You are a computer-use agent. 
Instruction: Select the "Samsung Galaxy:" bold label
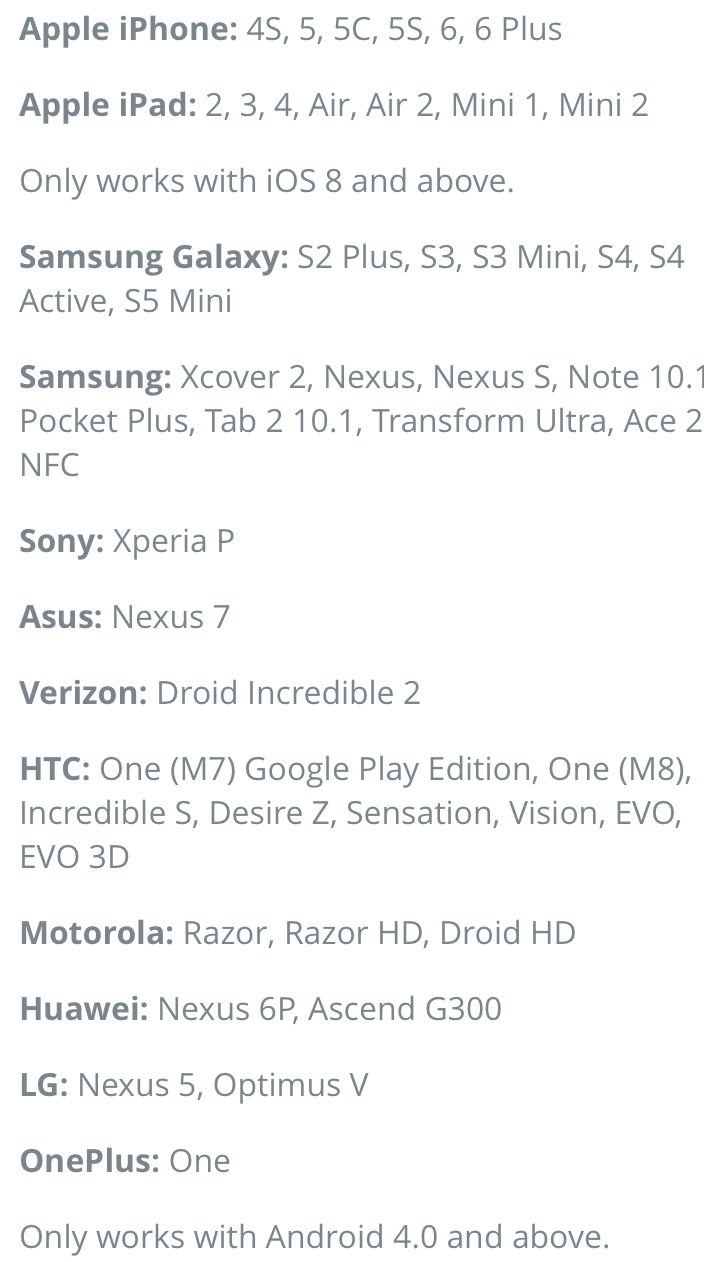tap(153, 257)
